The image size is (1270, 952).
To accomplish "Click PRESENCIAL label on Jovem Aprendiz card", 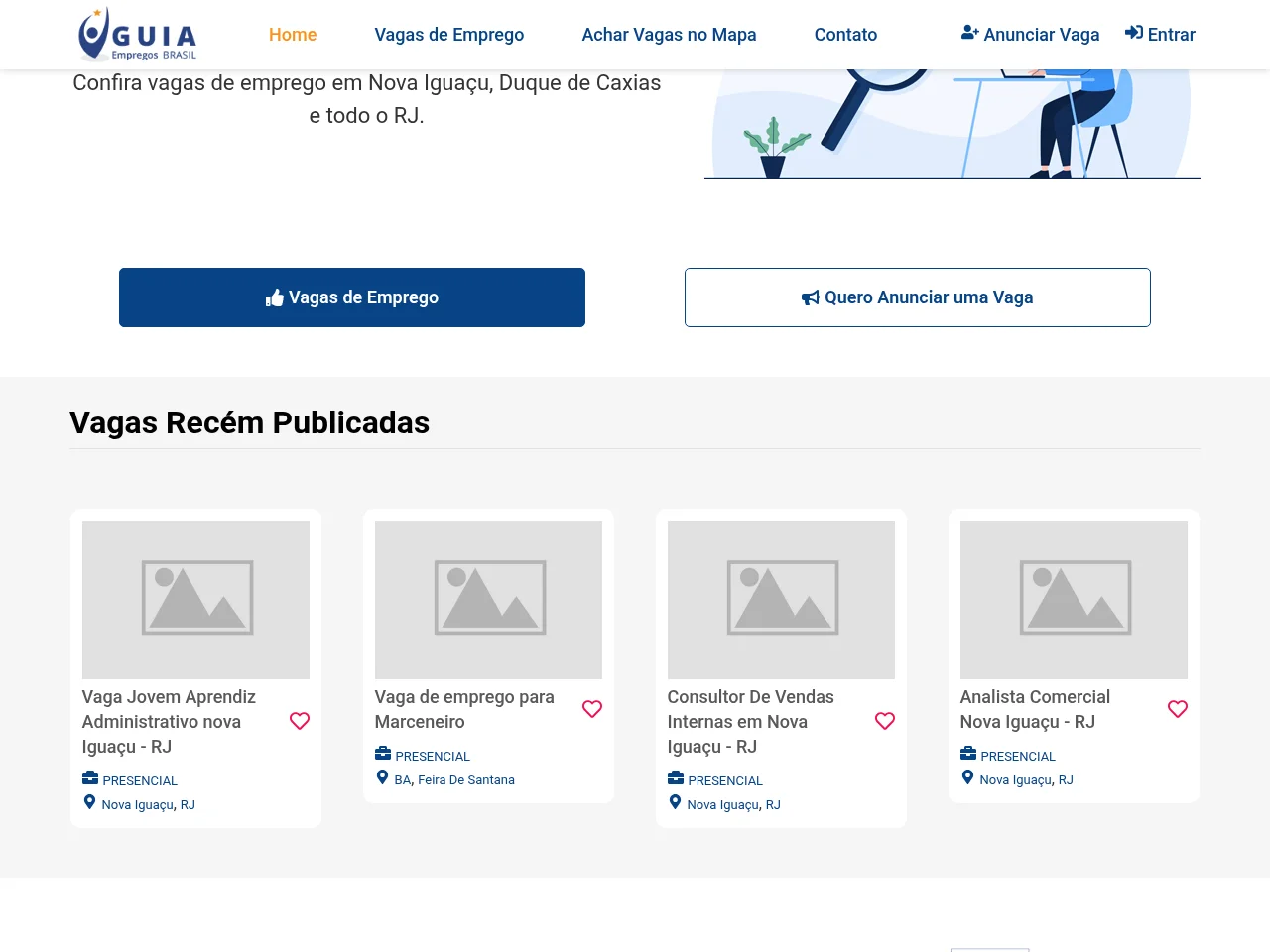I will pos(140,781).
